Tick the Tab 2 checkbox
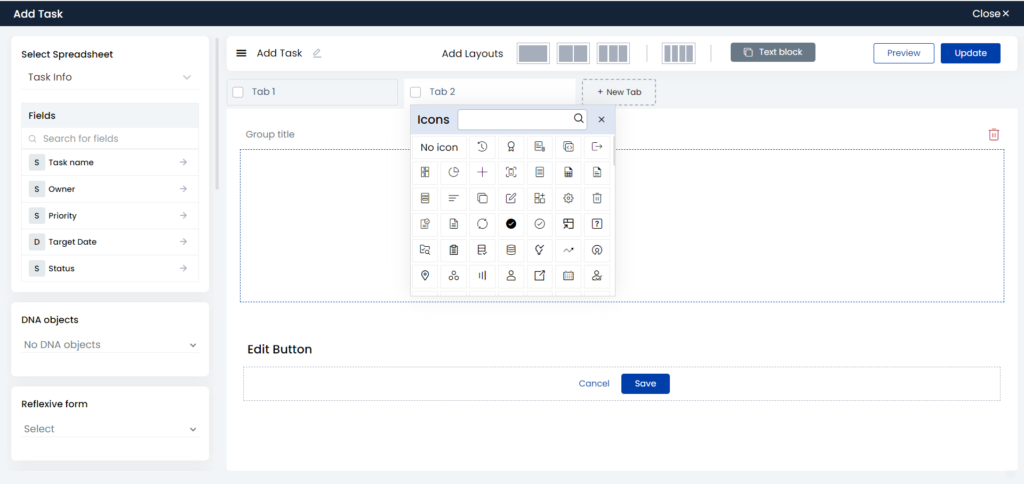 [x=416, y=92]
